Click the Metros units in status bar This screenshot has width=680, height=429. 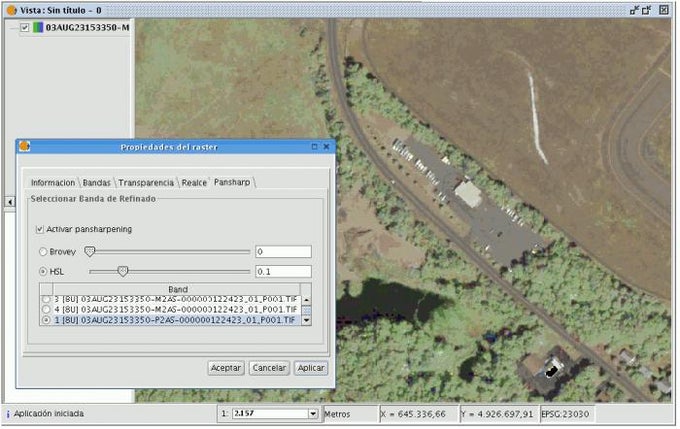click(x=337, y=415)
